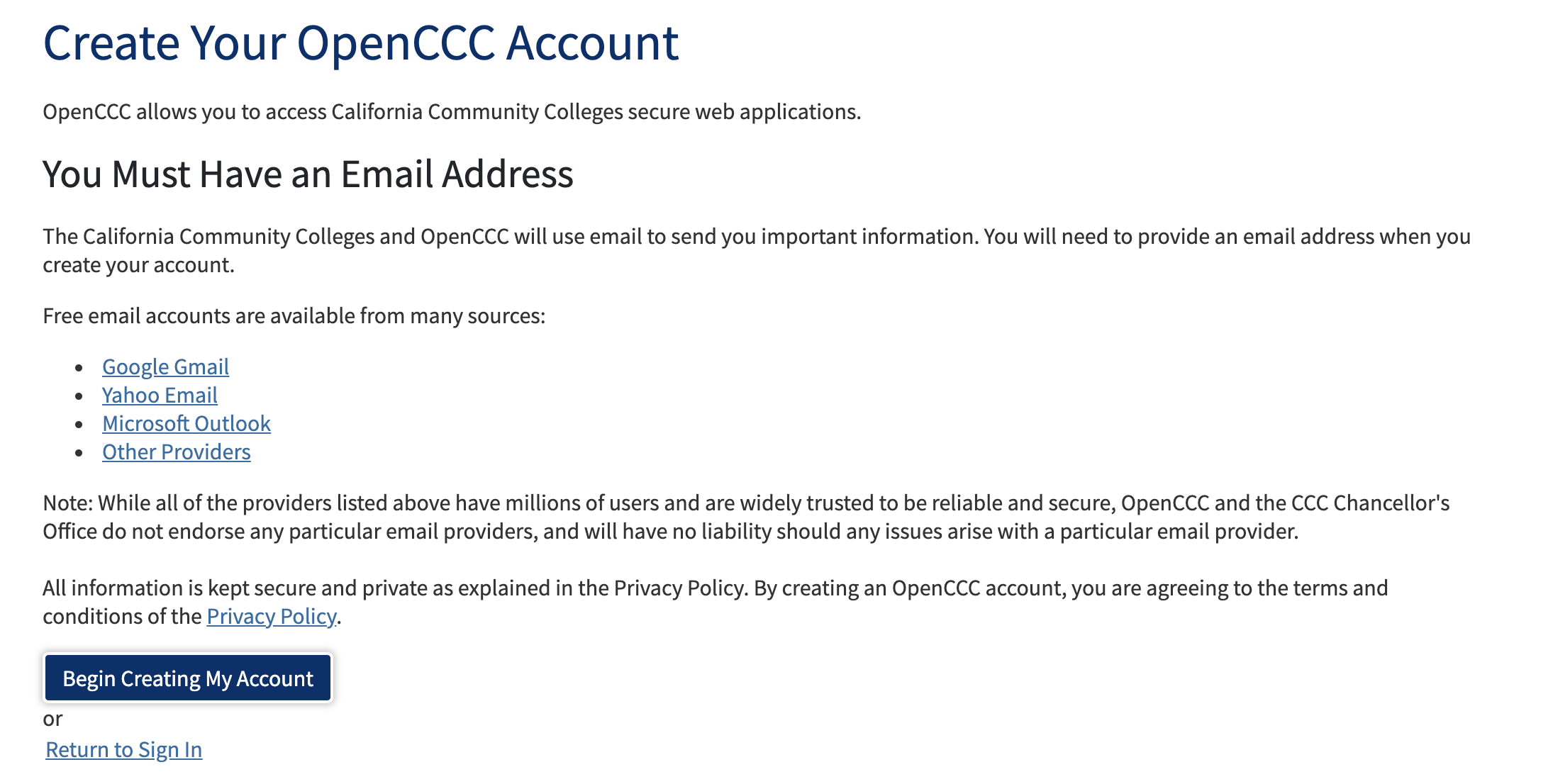Screen dimensions: 1553x784
Task: Click the bullet beside Other Providers
Action: 79,452
